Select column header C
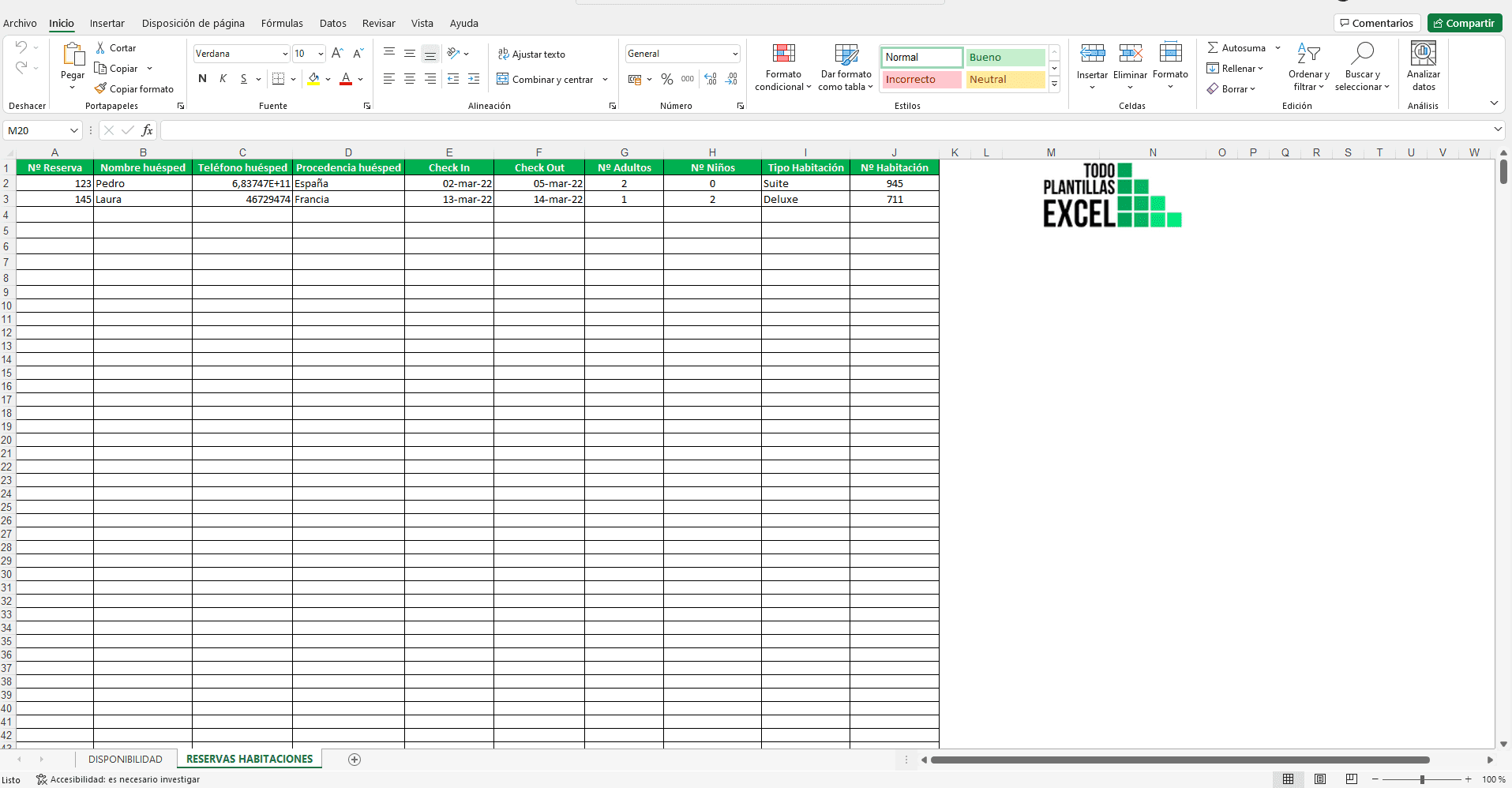The height and width of the screenshot is (788, 1512). [x=242, y=152]
